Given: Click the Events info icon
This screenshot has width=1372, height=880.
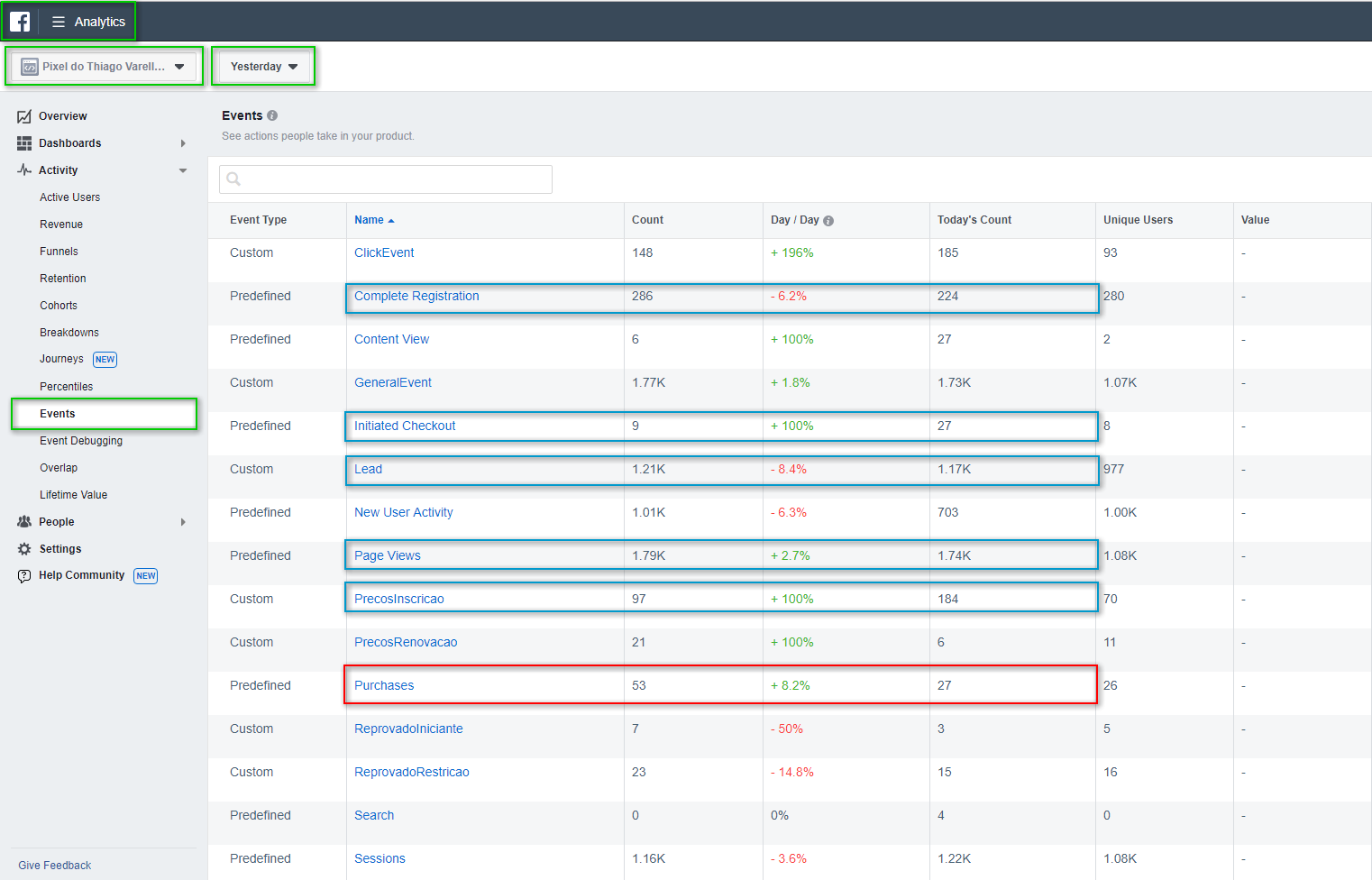Looking at the screenshot, I should 272,115.
